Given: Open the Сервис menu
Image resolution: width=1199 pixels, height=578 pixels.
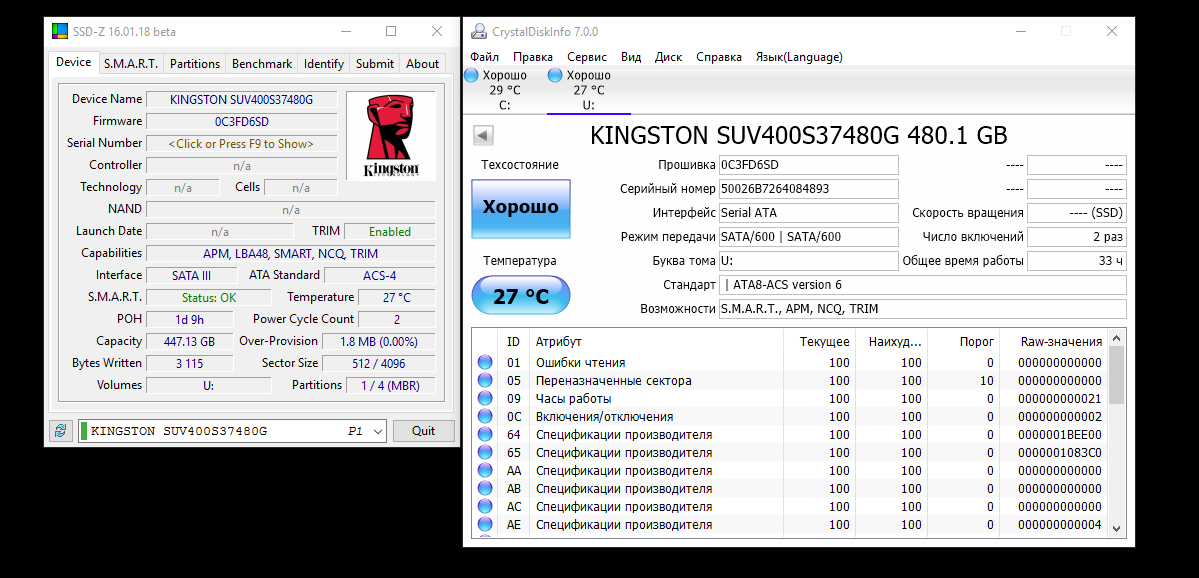Looking at the screenshot, I should coord(586,57).
